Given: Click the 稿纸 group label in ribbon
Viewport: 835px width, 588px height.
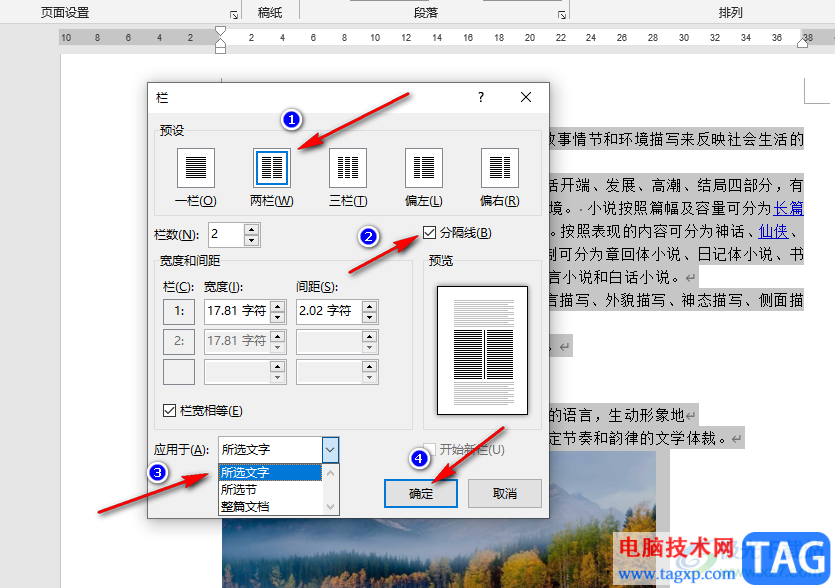Looking at the screenshot, I should point(270,13).
